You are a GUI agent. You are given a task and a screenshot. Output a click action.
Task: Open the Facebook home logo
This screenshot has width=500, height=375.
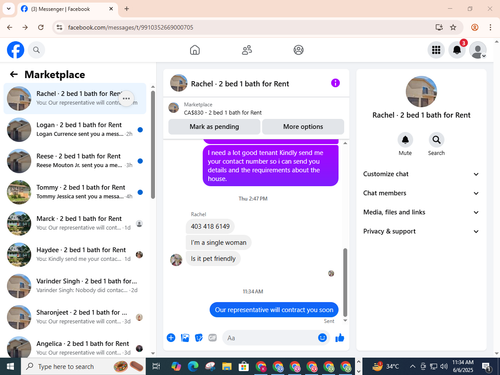pos(16,50)
